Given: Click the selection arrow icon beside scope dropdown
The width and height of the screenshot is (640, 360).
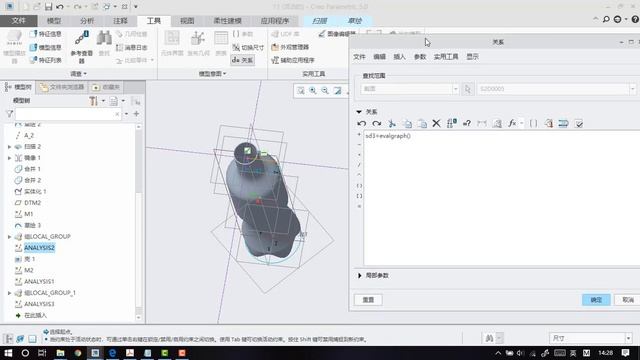Looking at the screenshot, I should point(468,89).
